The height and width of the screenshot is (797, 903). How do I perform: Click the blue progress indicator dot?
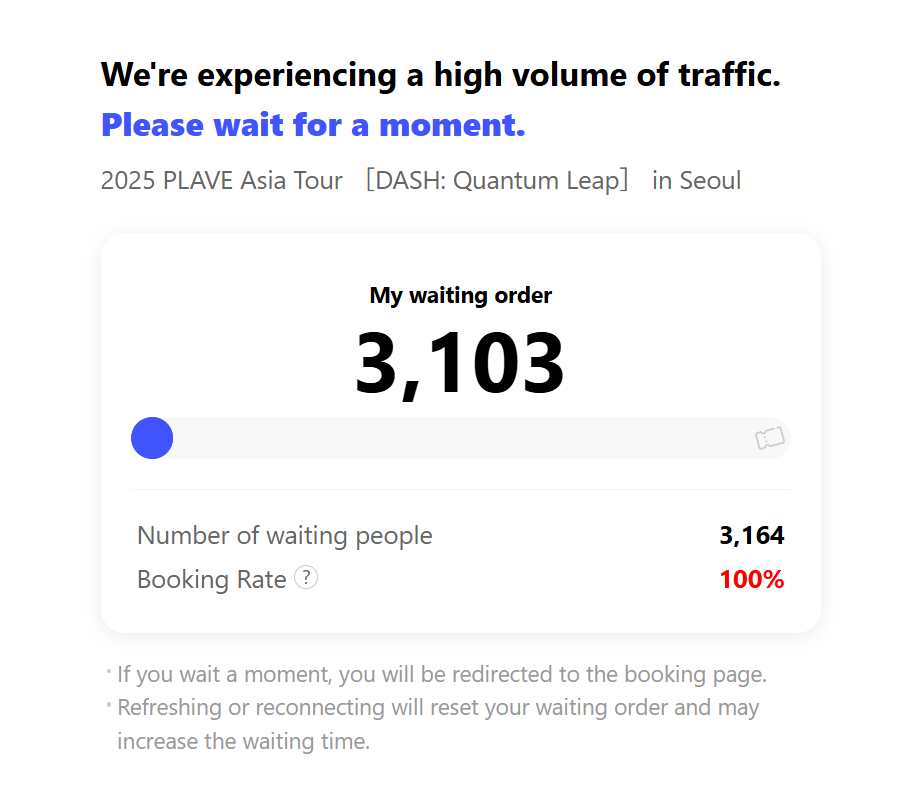(x=152, y=438)
